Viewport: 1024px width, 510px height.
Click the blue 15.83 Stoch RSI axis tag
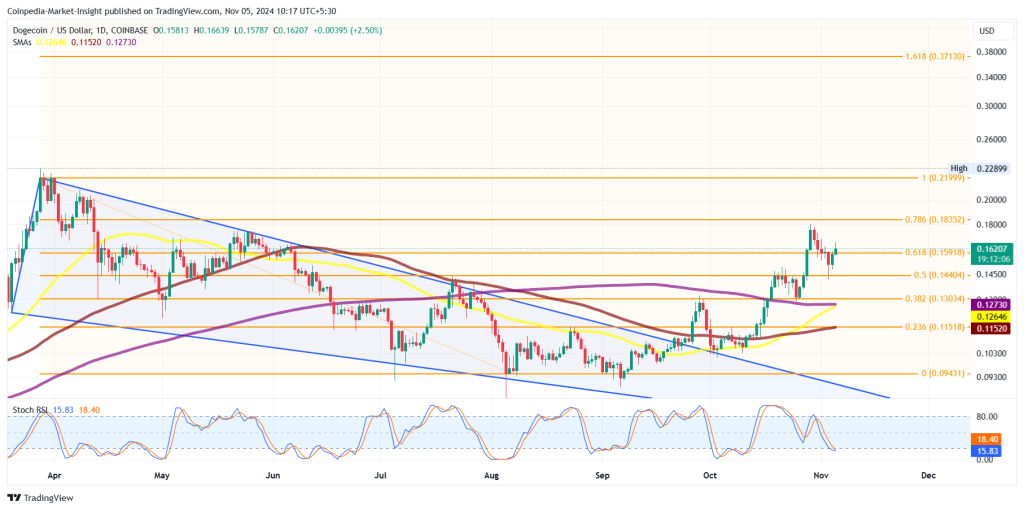[987, 452]
